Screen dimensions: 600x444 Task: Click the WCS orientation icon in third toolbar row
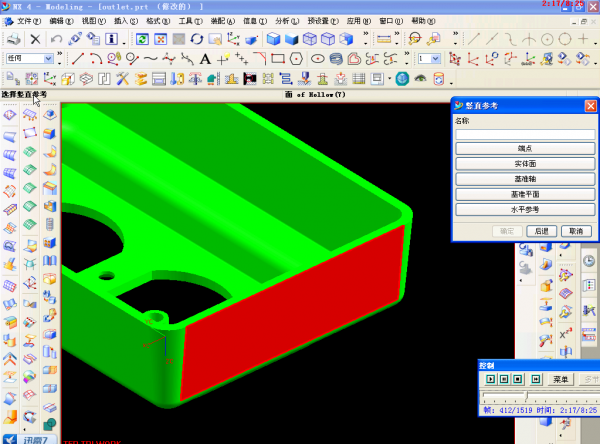point(50,79)
